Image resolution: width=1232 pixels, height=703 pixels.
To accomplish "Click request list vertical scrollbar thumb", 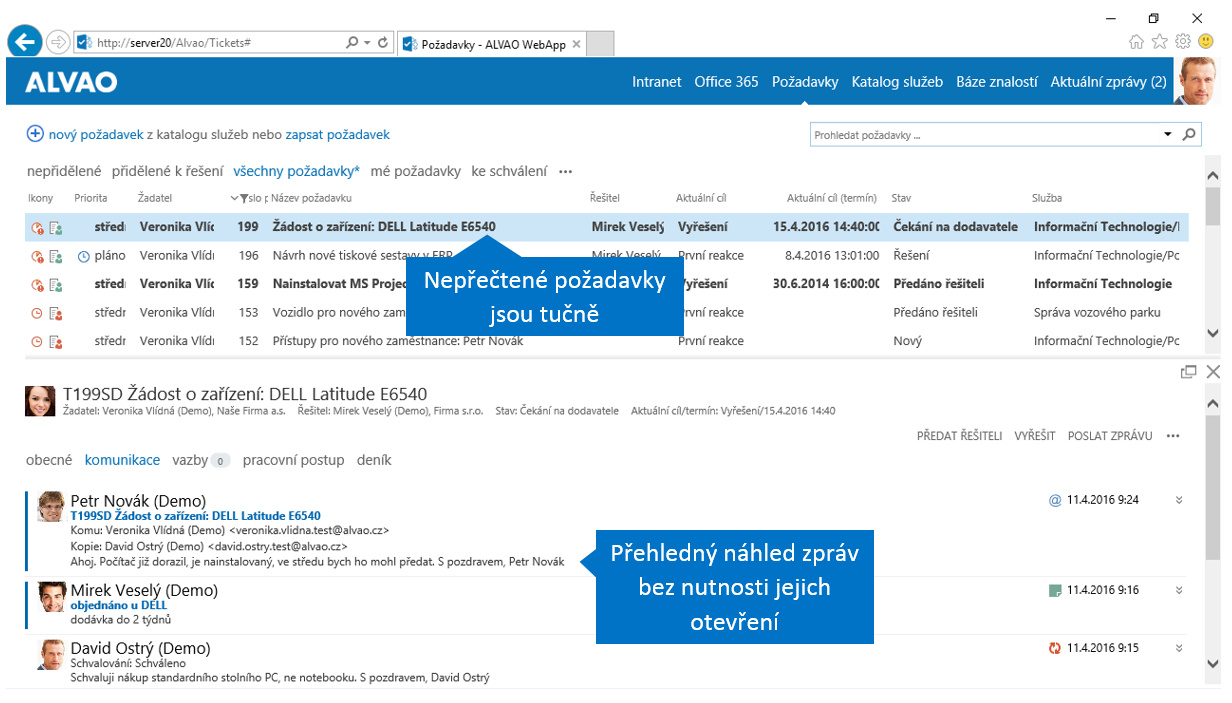I will [1212, 207].
